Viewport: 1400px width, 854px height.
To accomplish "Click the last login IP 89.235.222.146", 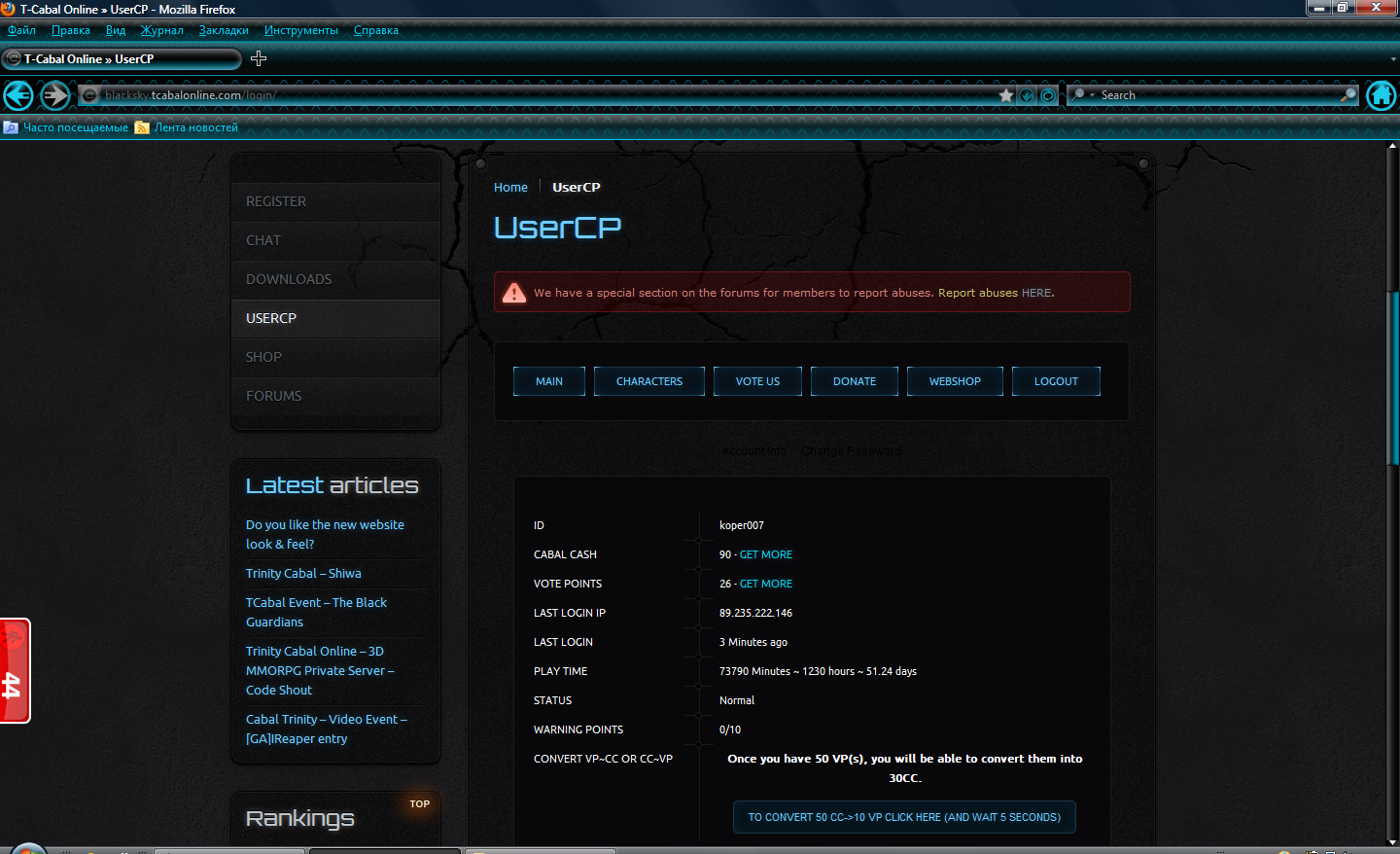I will [x=755, y=613].
